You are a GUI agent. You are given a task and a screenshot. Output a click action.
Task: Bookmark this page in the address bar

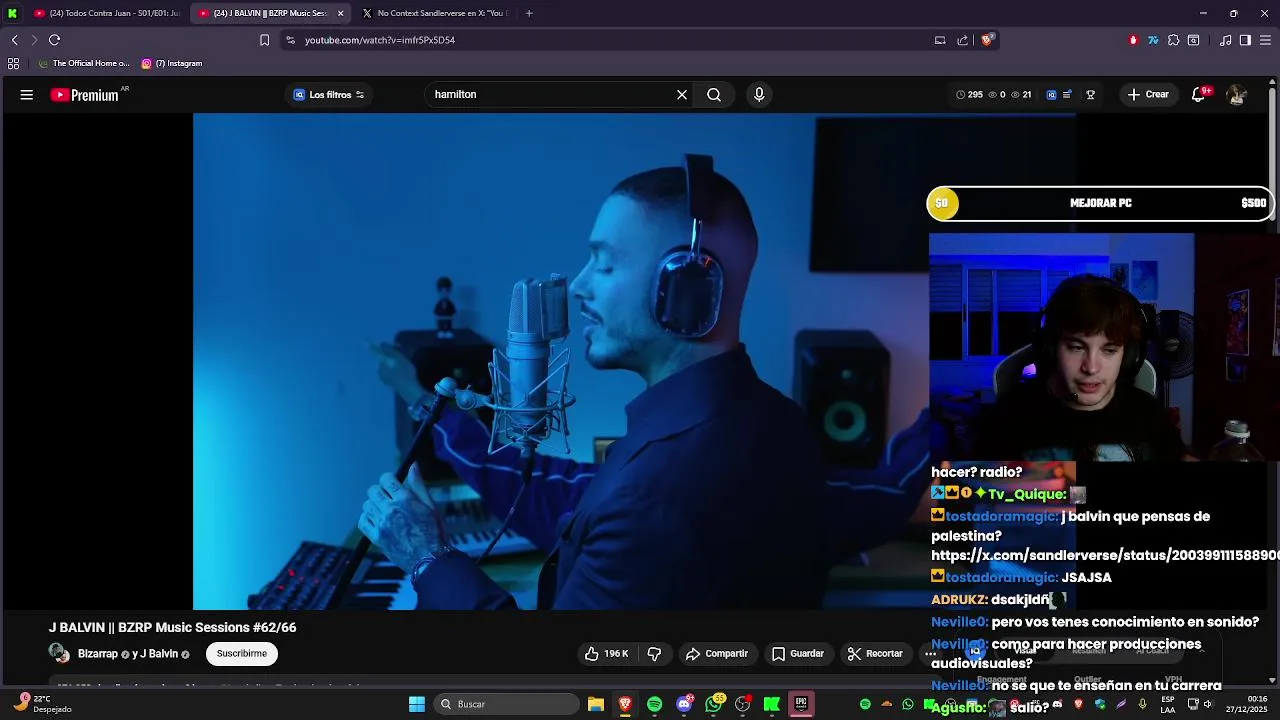coord(264,40)
